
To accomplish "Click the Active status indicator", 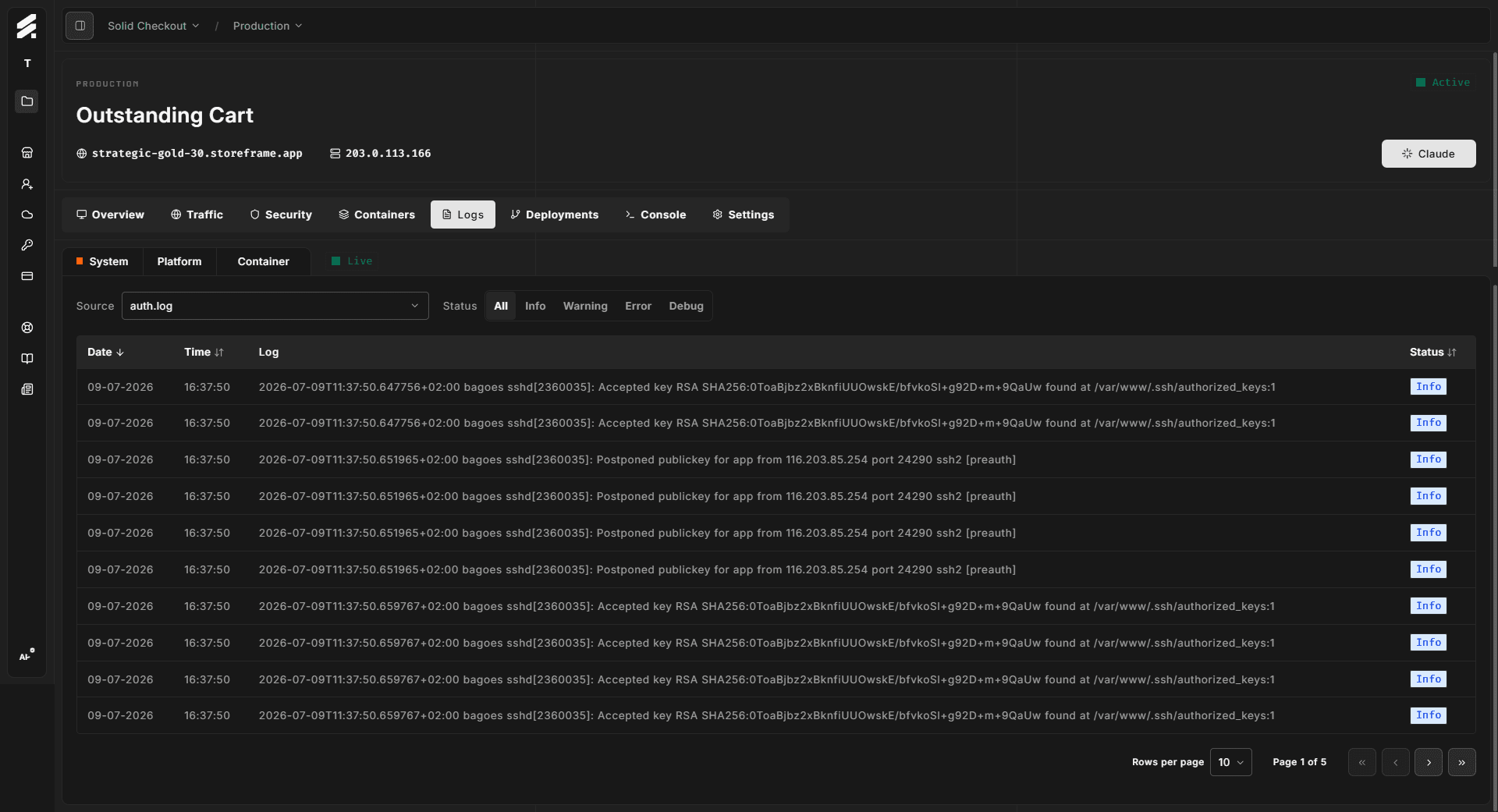I will coord(1443,83).
